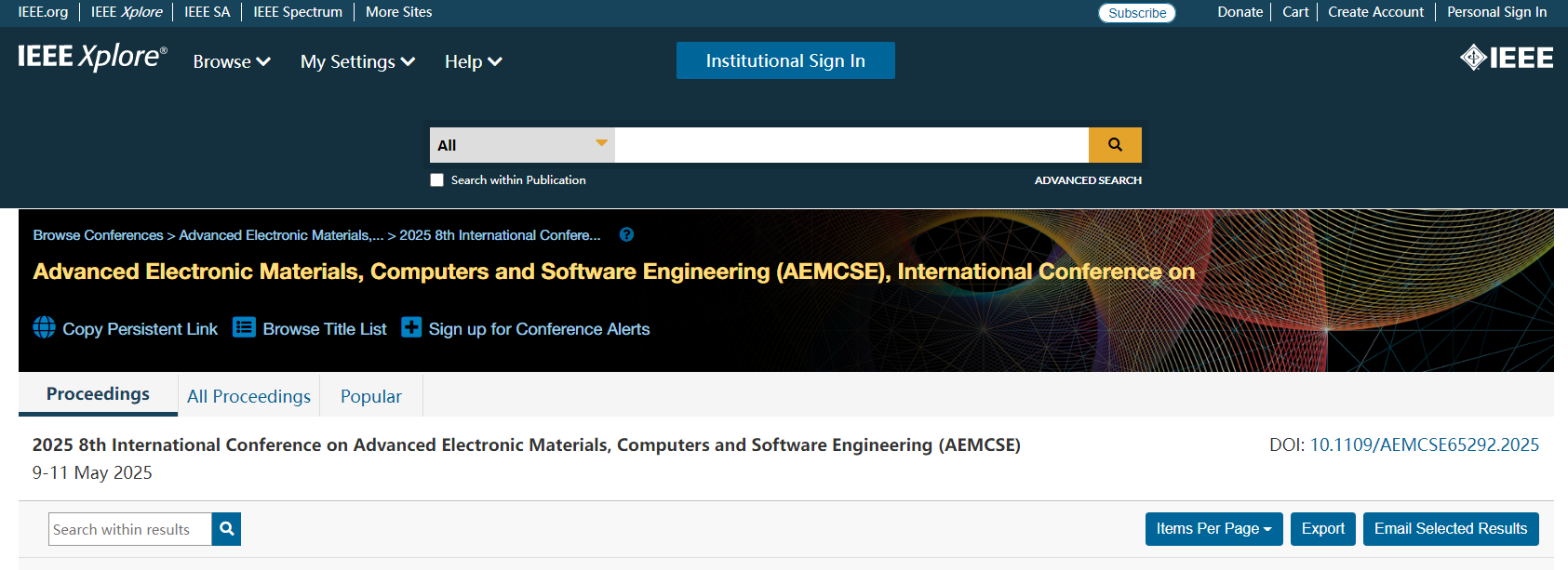Click the plus icon for Conference Alerts

tap(411, 327)
